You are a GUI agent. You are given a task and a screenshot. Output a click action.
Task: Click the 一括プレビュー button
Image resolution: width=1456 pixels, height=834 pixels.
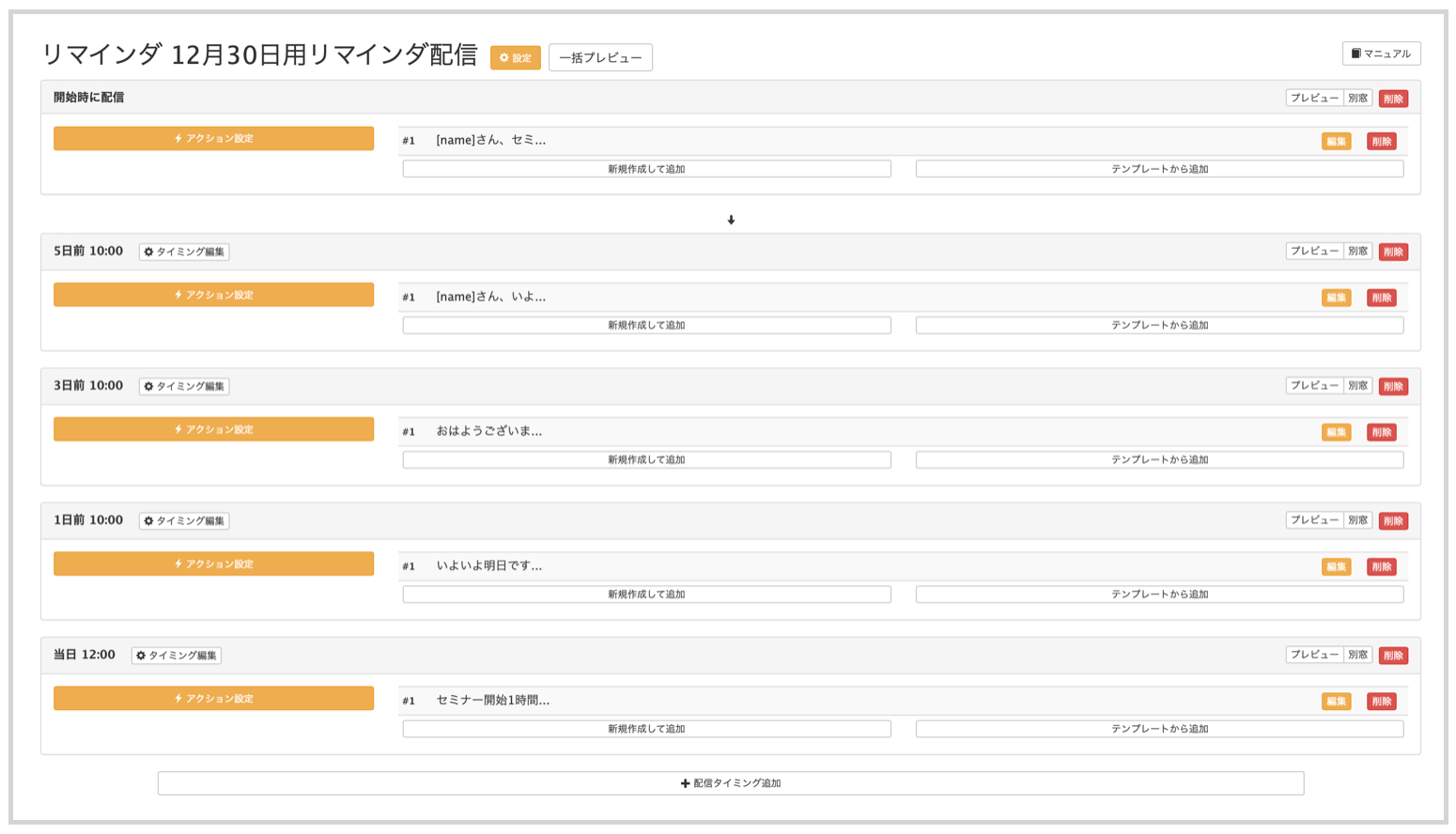pyautogui.click(x=600, y=58)
